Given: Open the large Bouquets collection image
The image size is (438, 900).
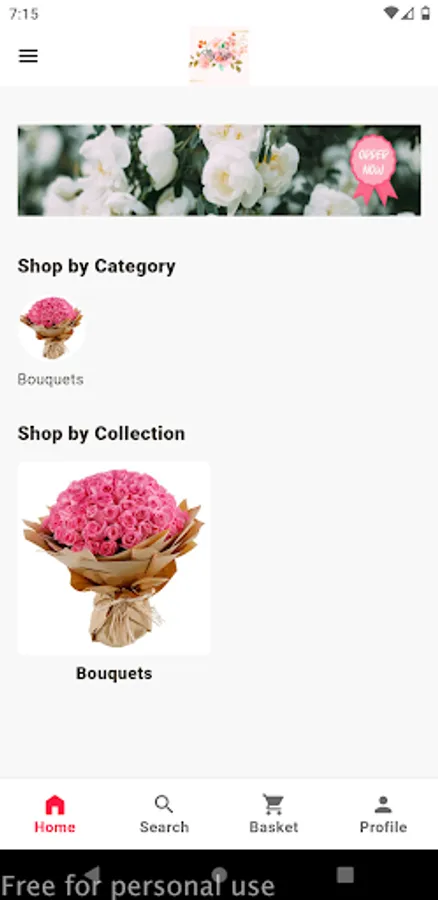Looking at the screenshot, I should 114,558.
